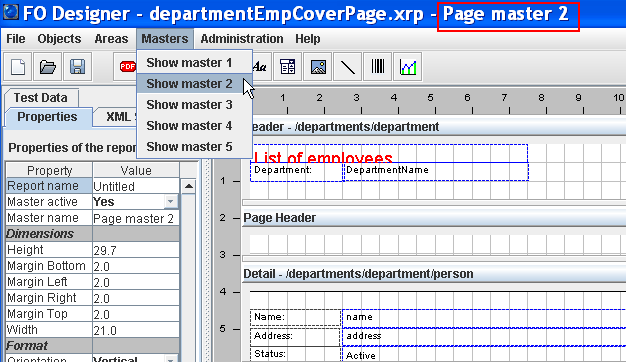Export using the red PDF icon
The image size is (626, 362).
[x=127, y=67]
